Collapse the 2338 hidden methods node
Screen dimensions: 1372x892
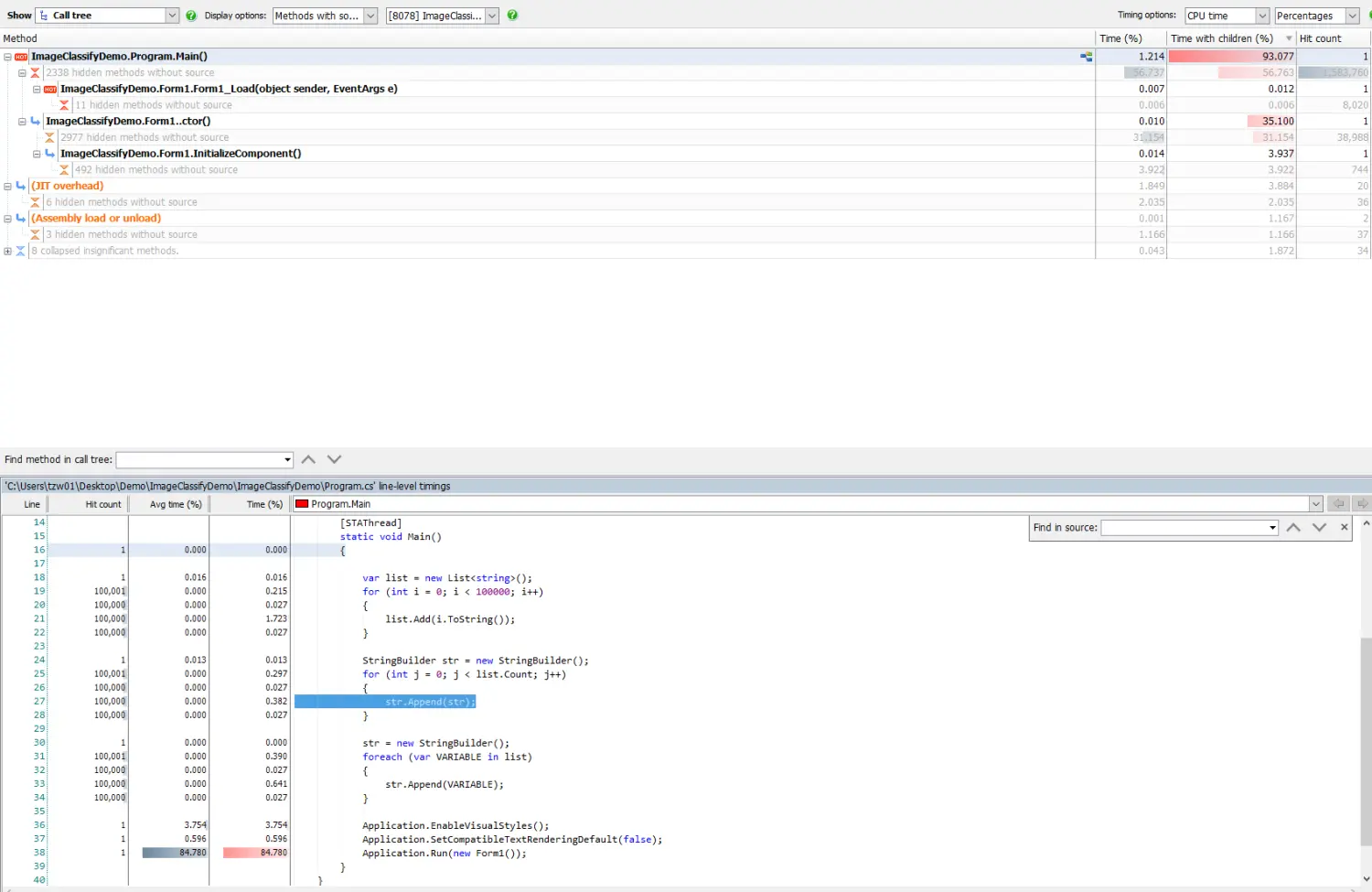point(22,73)
